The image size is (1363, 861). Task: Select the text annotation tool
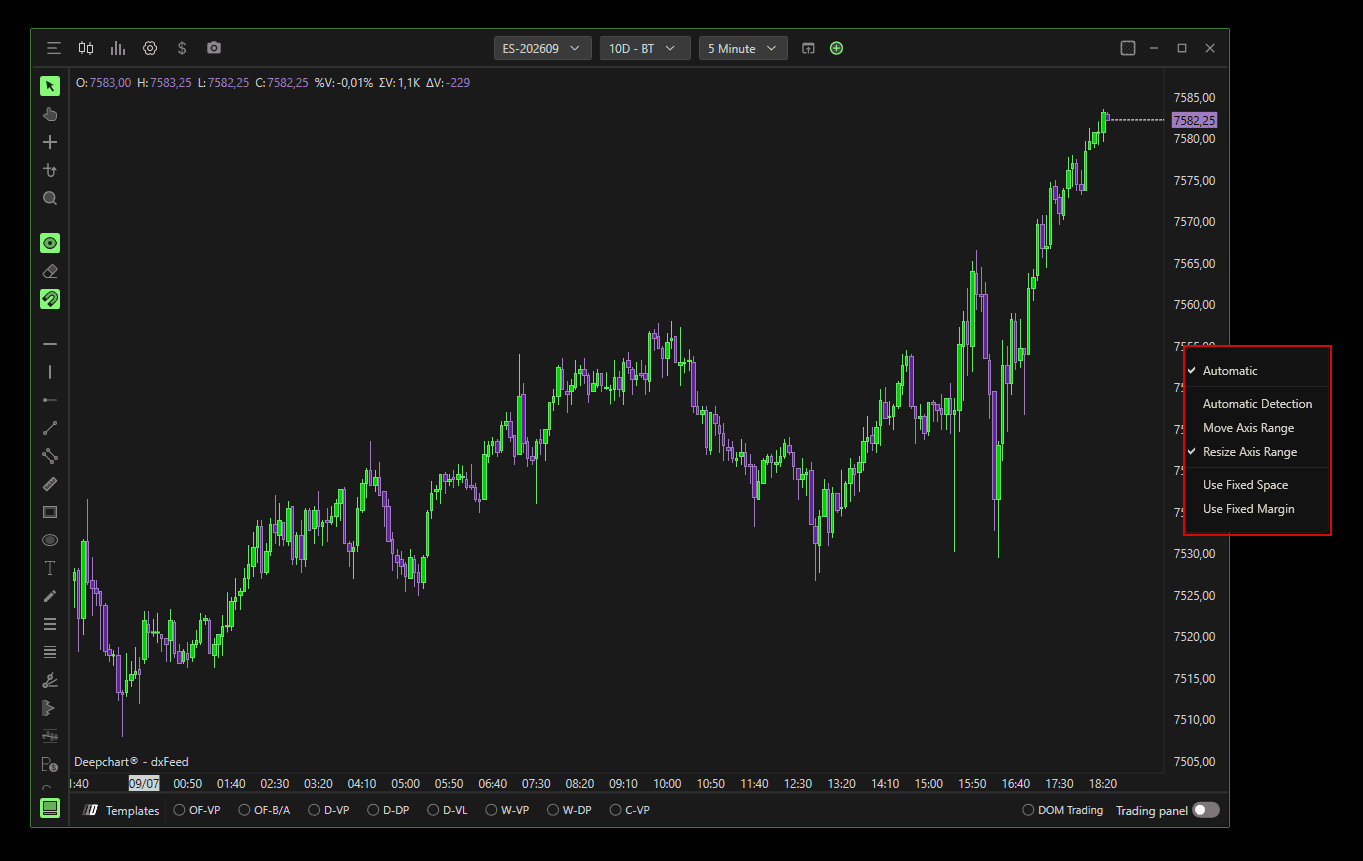(50, 568)
